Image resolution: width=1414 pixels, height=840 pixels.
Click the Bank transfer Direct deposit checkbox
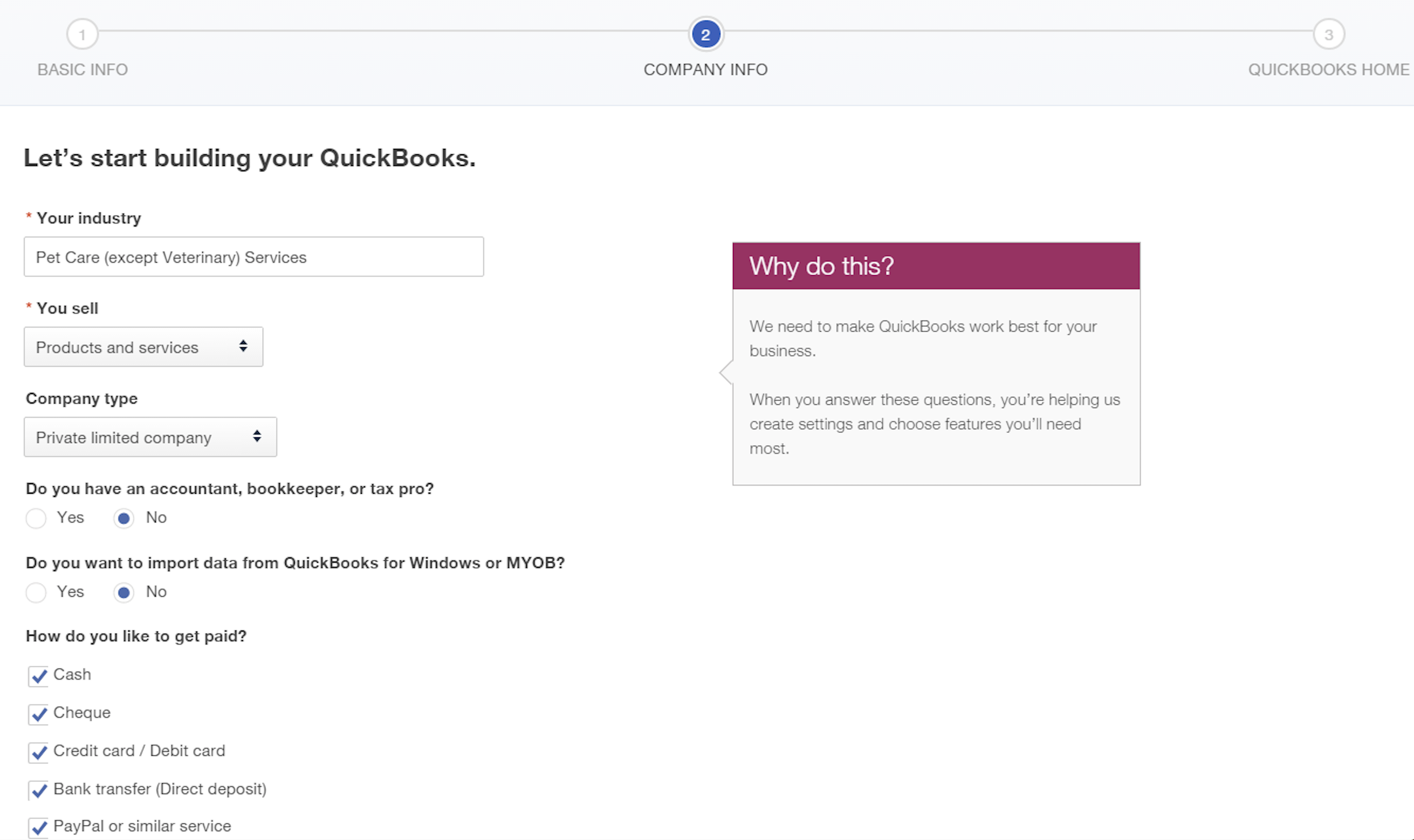pos(37,788)
